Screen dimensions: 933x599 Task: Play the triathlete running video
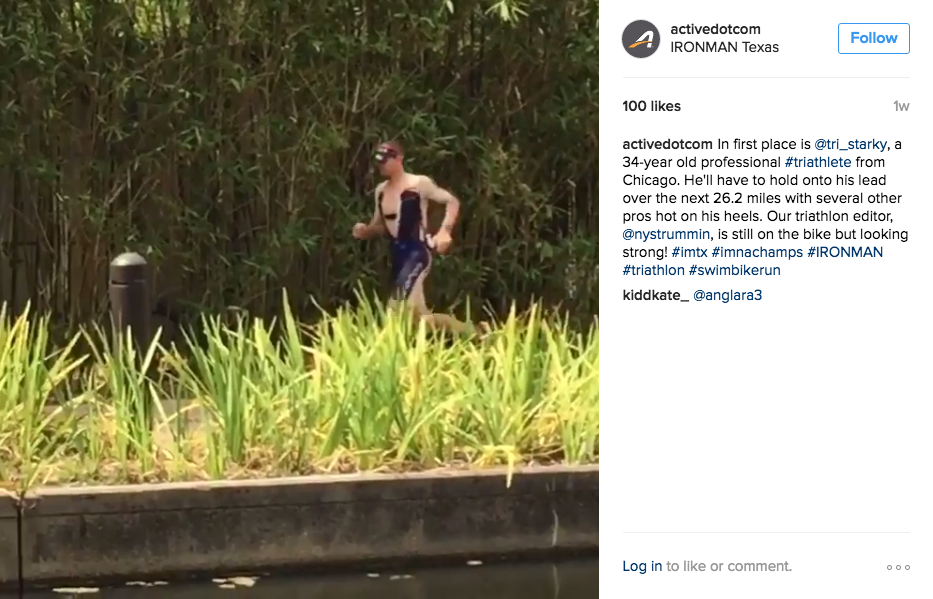(299, 299)
